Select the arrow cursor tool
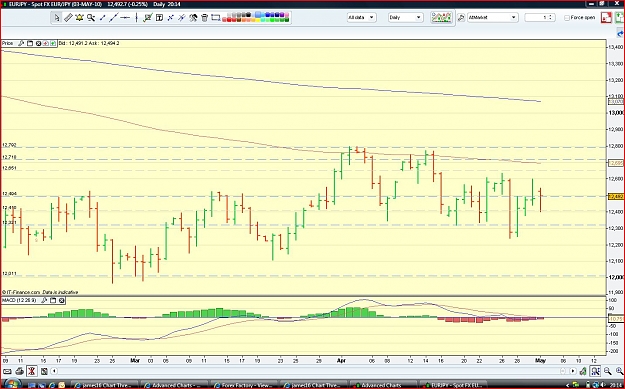 tap(57, 18)
